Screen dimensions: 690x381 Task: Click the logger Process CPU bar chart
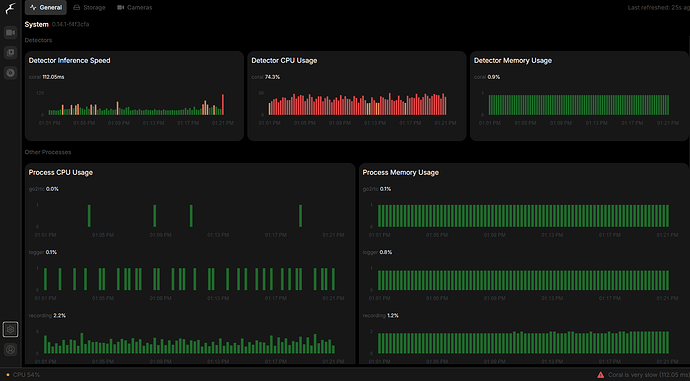coord(189,279)
